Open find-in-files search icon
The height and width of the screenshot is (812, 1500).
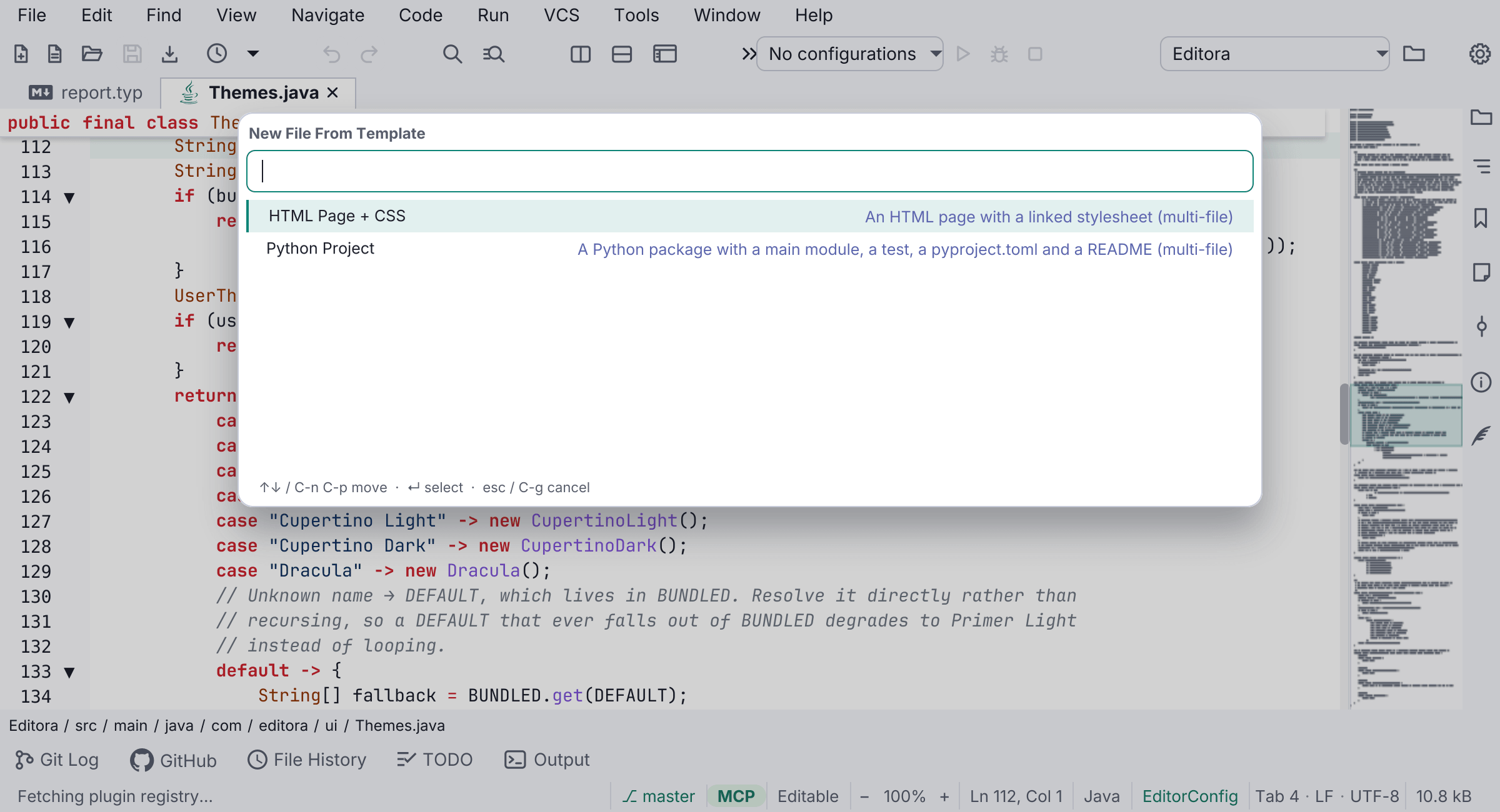[x=494, y=54]
